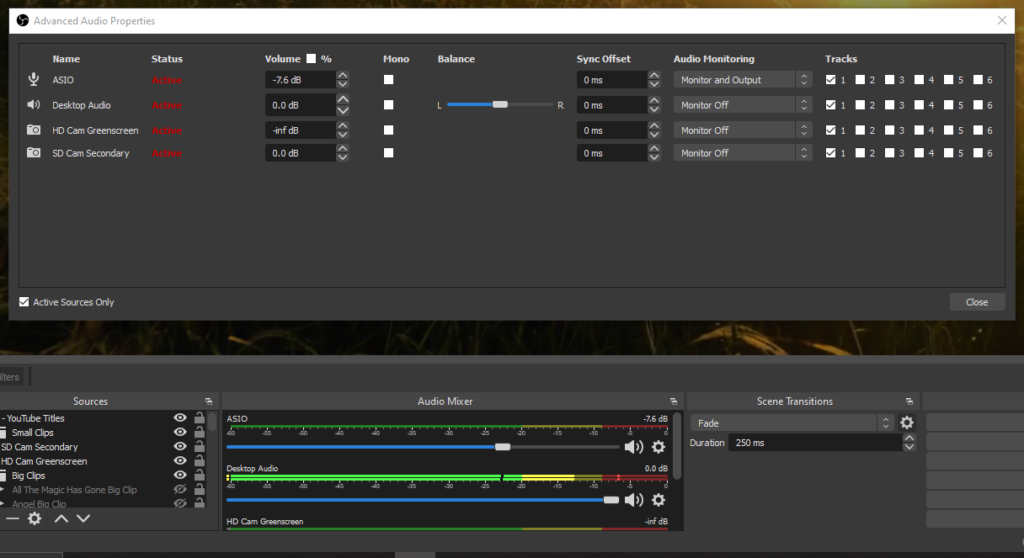This screenshot has width=1024, height=558.
Task: Open source properties gear below Sources list
Action: tap(35, 519)
